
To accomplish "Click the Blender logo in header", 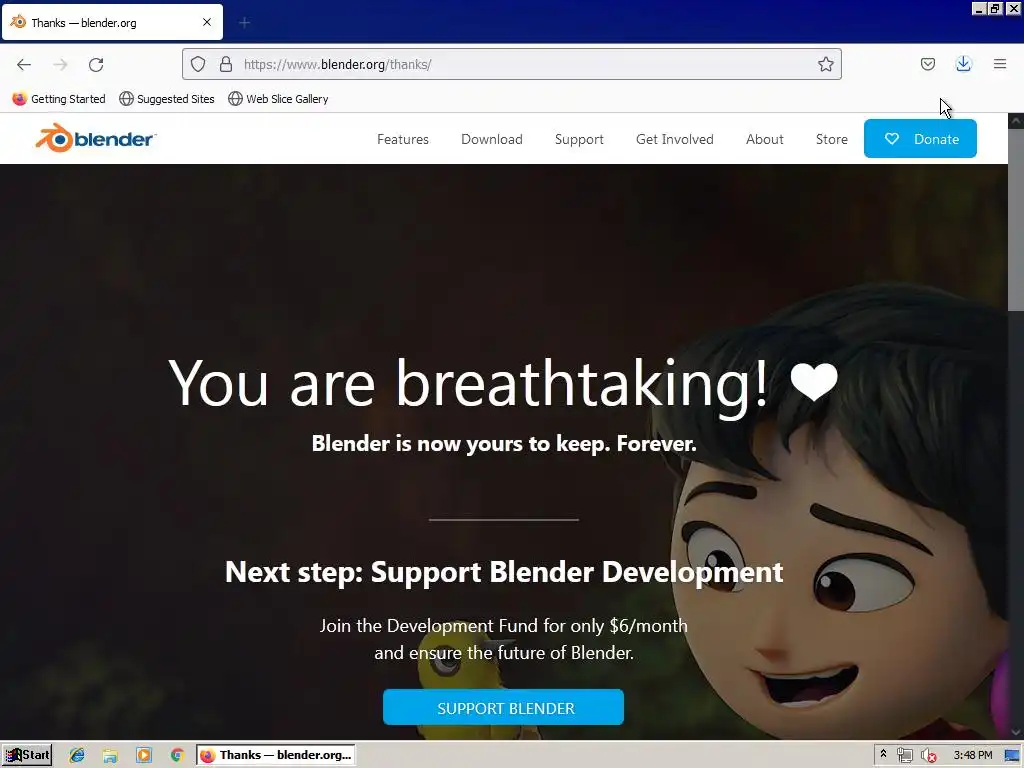I will pos(96,138).
